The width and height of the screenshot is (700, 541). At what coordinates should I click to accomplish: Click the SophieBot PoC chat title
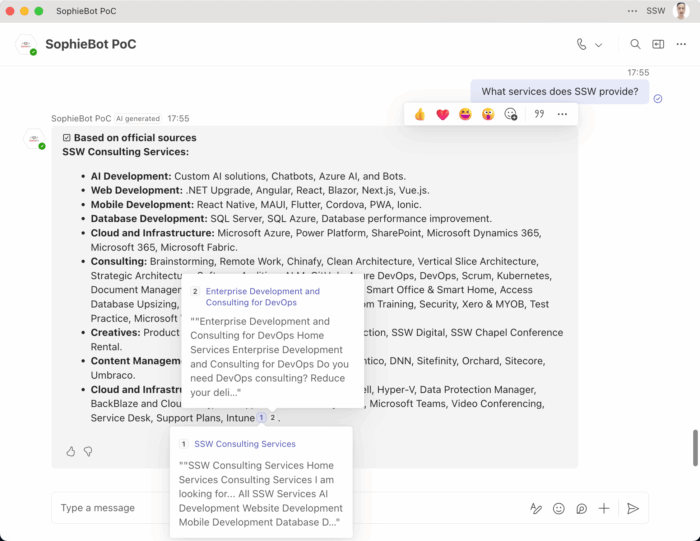(x=91, y=44)
